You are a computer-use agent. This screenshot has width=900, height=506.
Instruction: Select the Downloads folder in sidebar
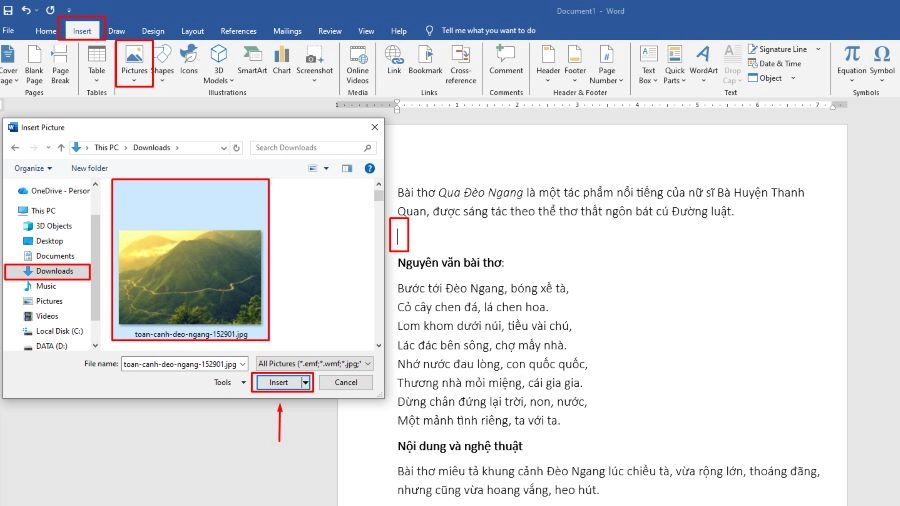[54, 271]
